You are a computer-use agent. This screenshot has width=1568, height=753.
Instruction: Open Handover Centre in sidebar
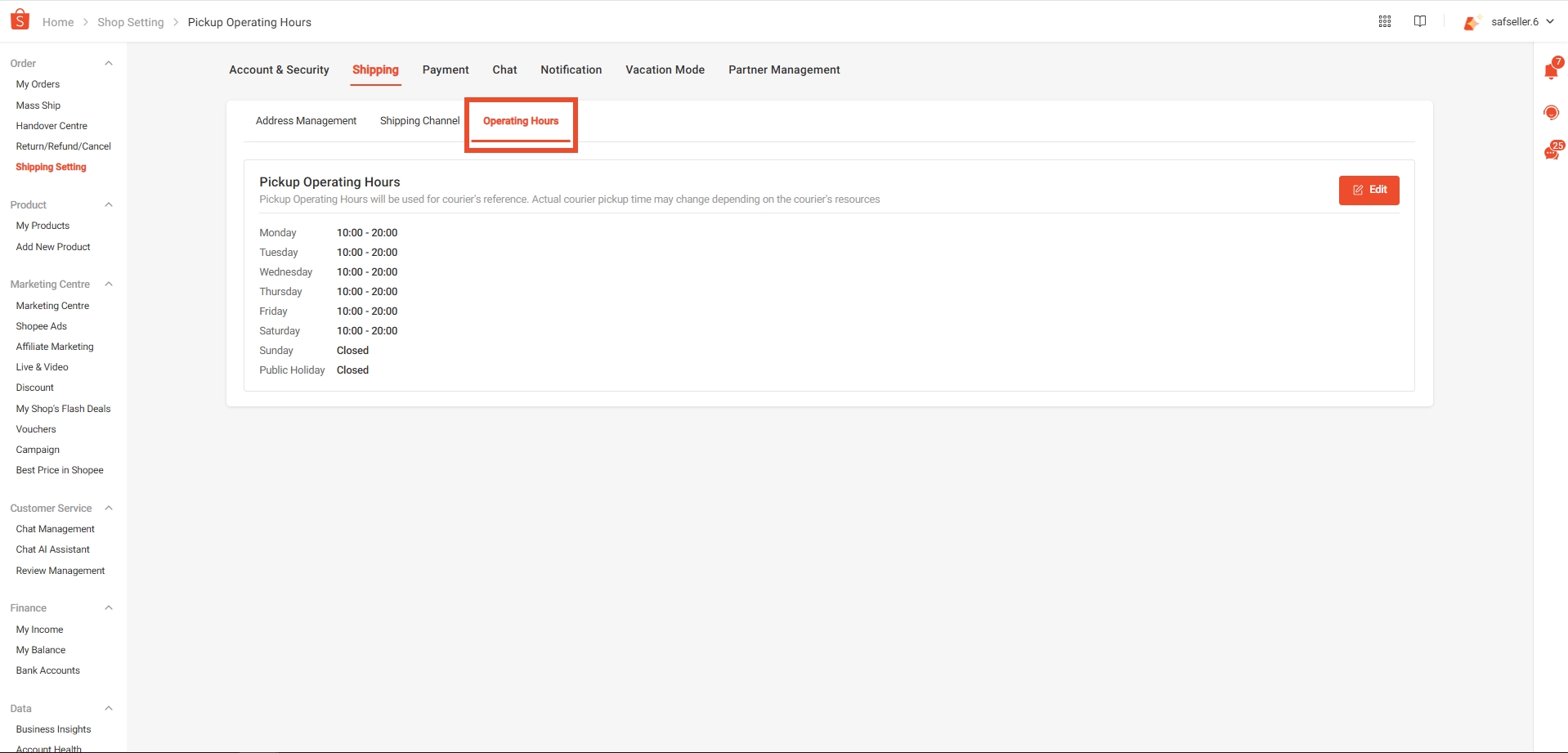[x=52, y=126]
